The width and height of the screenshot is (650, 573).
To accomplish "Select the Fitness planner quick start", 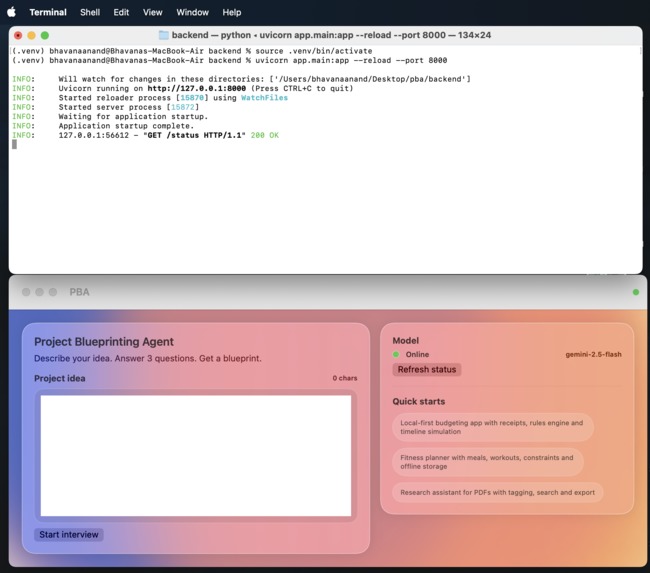I will (x=488, y=462).
